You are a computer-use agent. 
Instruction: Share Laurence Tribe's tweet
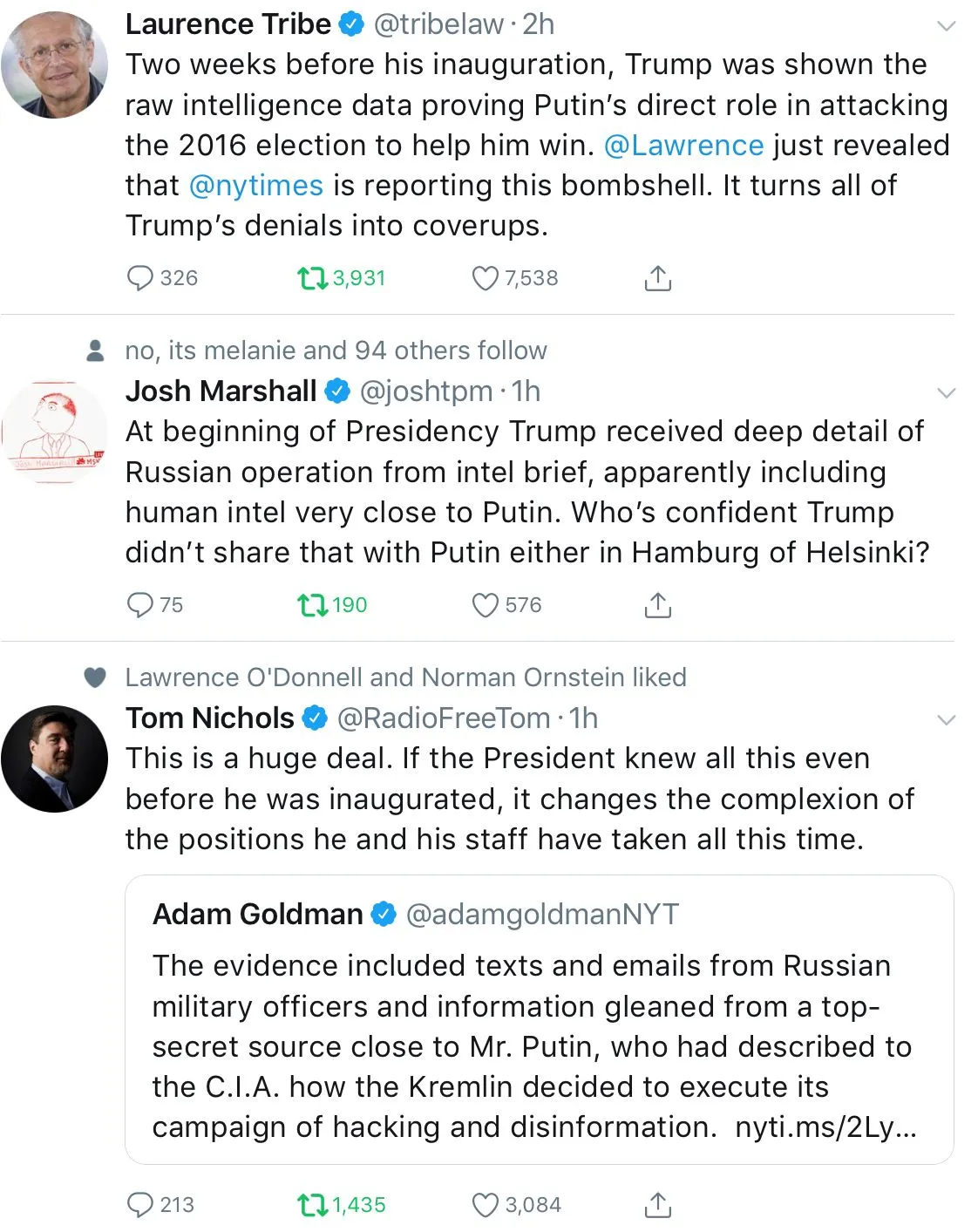pos(657,278)
